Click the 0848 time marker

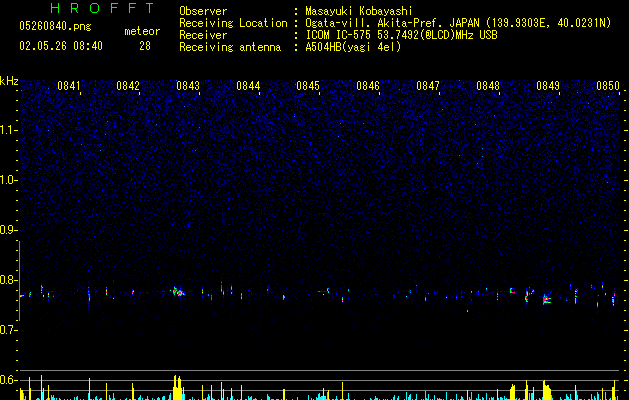point(488,86)
